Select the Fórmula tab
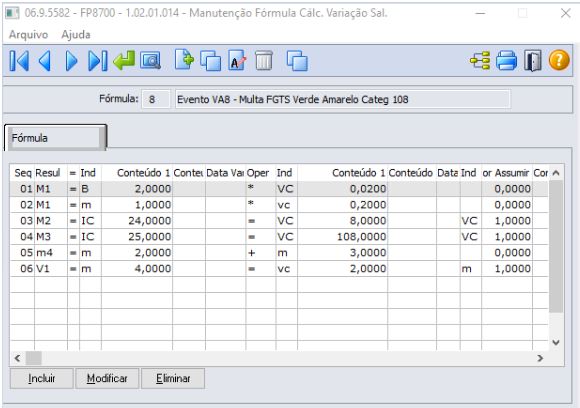The width and height of the screenshot is (580, 408). coord(55,138)
